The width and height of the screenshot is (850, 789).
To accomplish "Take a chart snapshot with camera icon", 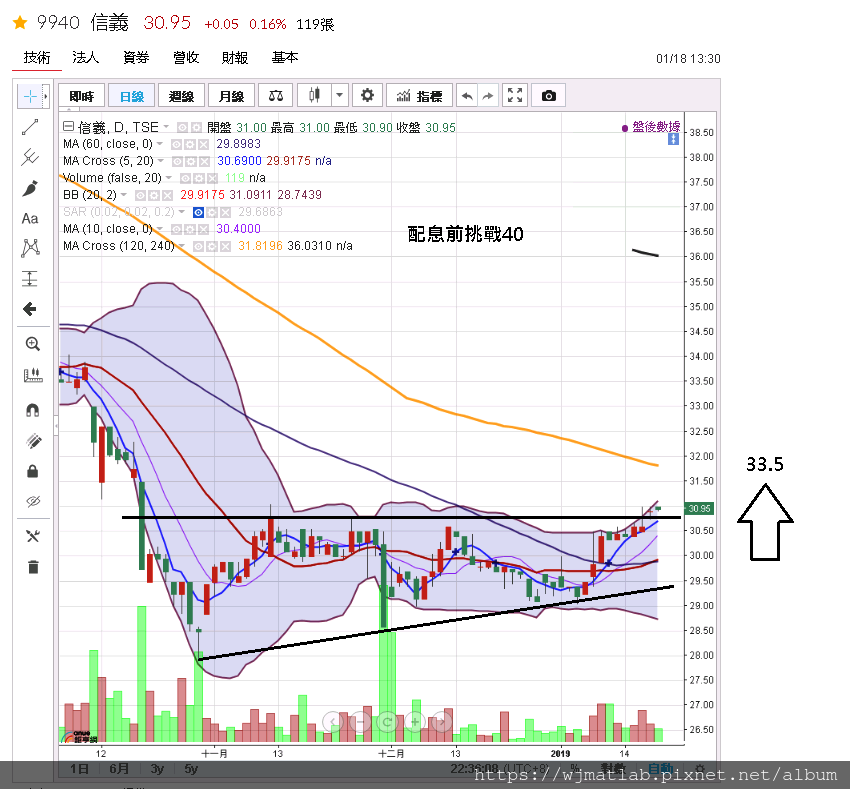I will (549, 96).
